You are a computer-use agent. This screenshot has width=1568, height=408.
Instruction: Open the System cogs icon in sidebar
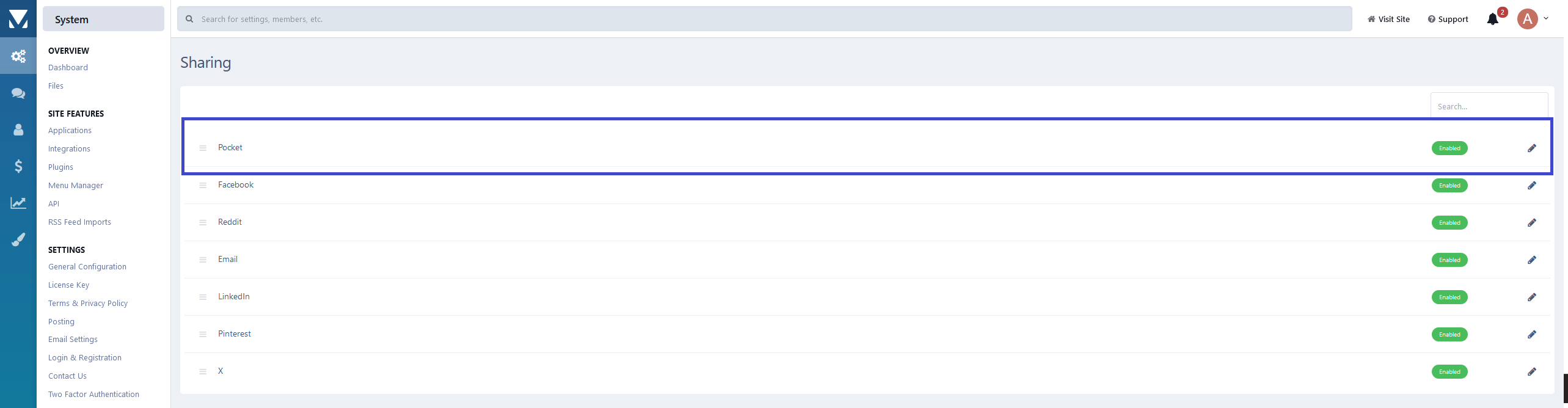[18, 56]
